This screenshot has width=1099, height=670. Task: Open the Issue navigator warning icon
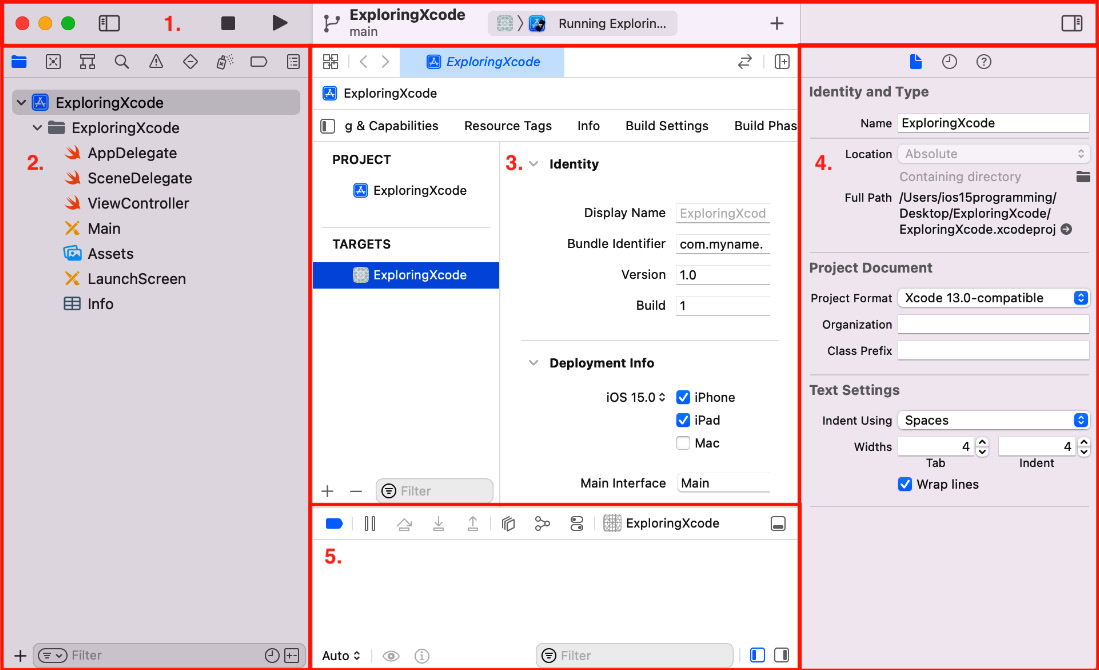coord(156,62)
